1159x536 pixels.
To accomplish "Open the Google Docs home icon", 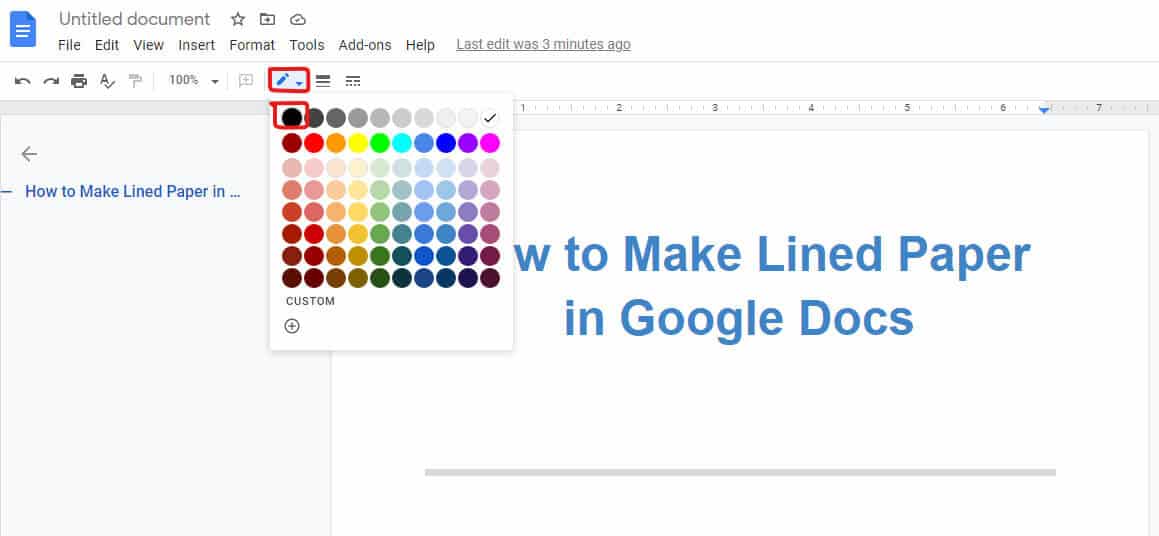I will (23, 30).
